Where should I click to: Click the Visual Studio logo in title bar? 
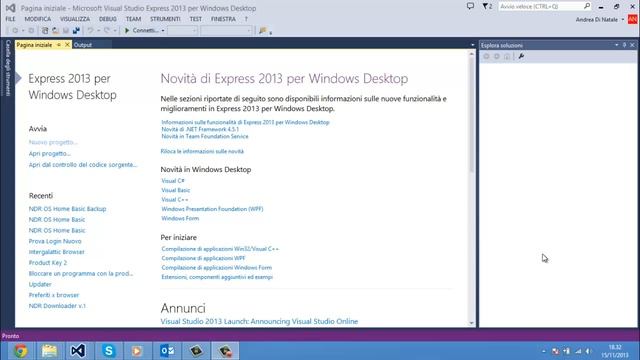point(11,8)
